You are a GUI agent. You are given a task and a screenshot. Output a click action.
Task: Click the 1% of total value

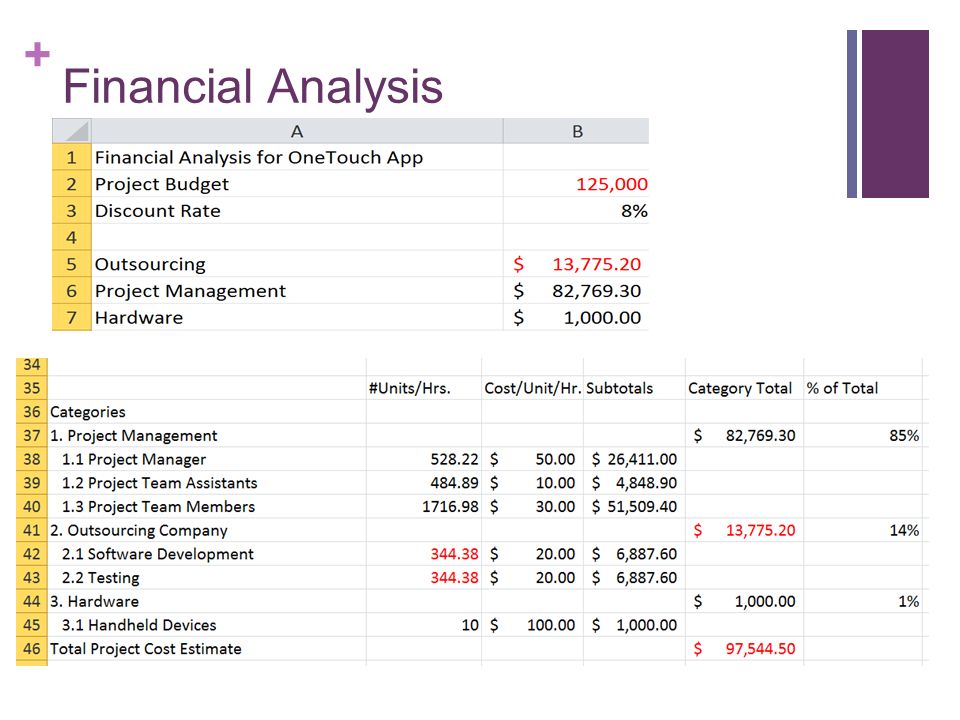pos(909,601)
